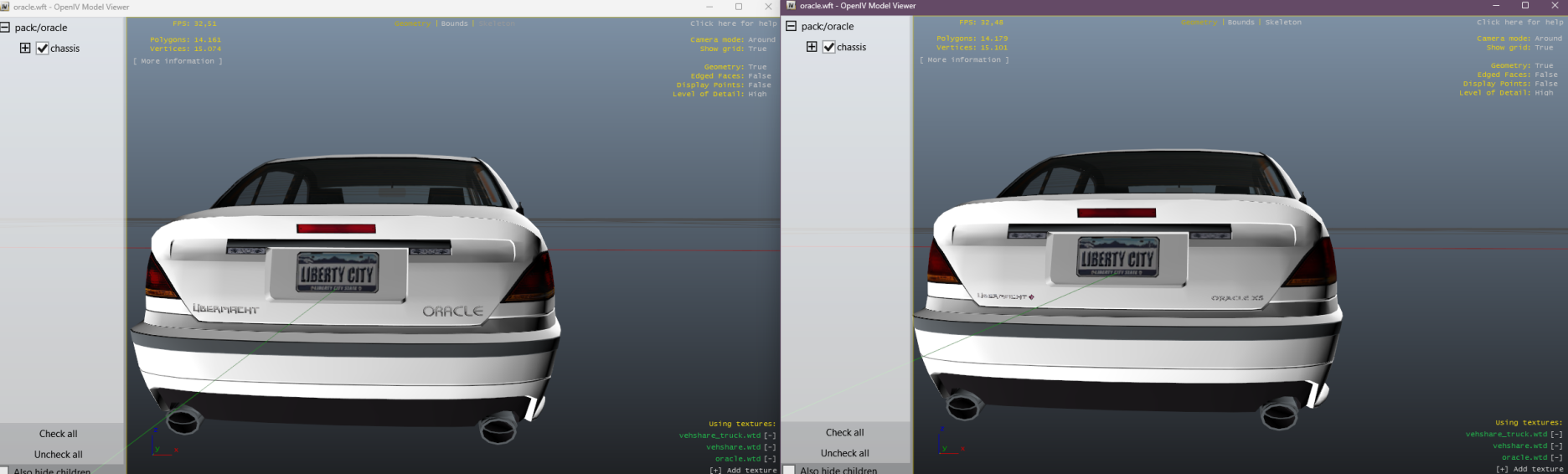Switch to Skeleton view in right viewer

1283,23
